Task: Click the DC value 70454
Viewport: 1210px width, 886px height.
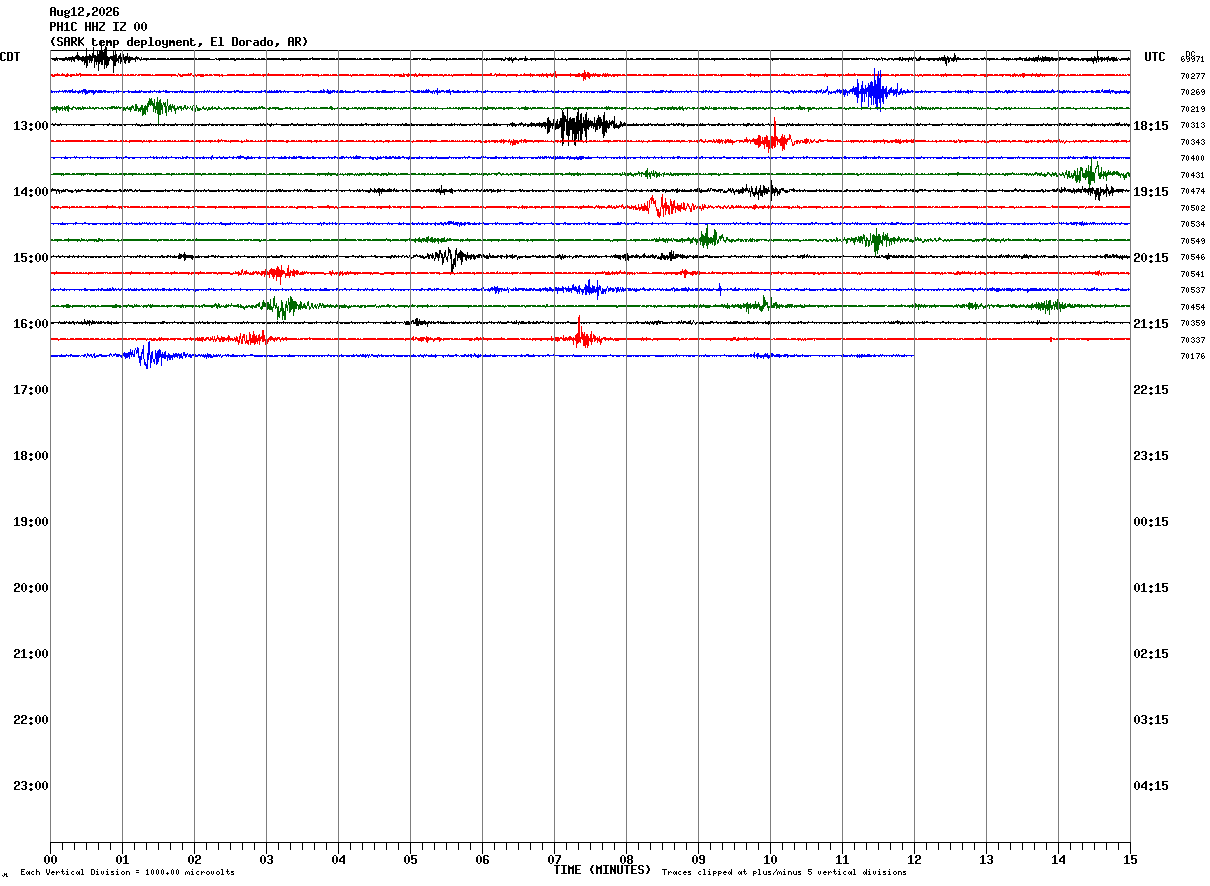Action: [x=1192, y=307]
